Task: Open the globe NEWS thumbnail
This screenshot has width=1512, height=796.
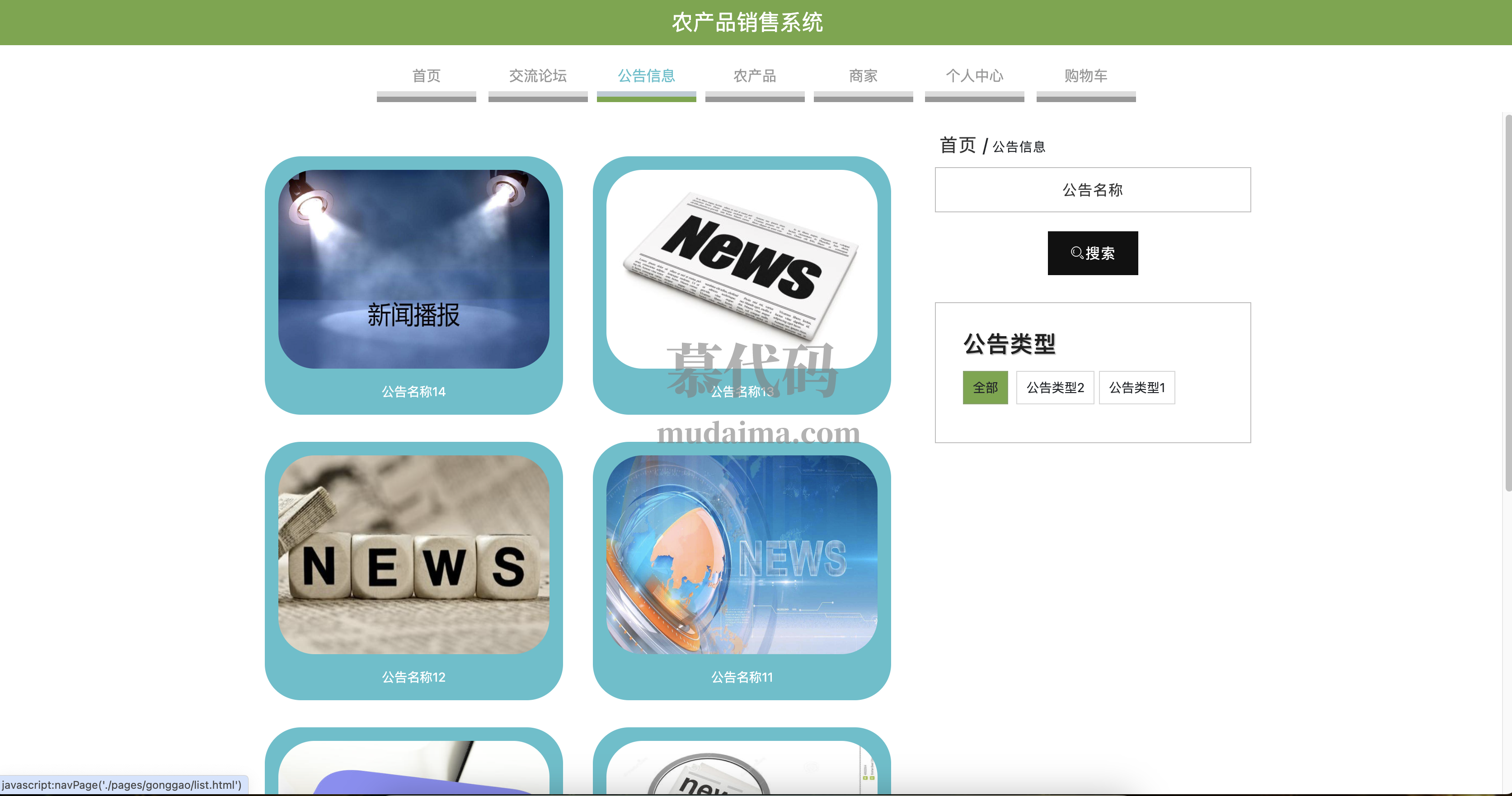Action: pos(742,554)
